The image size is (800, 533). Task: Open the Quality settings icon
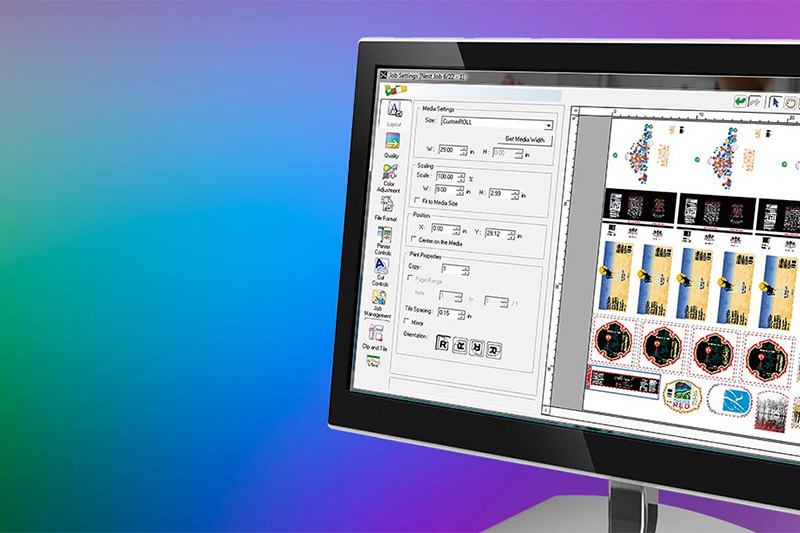pos(392,142)
